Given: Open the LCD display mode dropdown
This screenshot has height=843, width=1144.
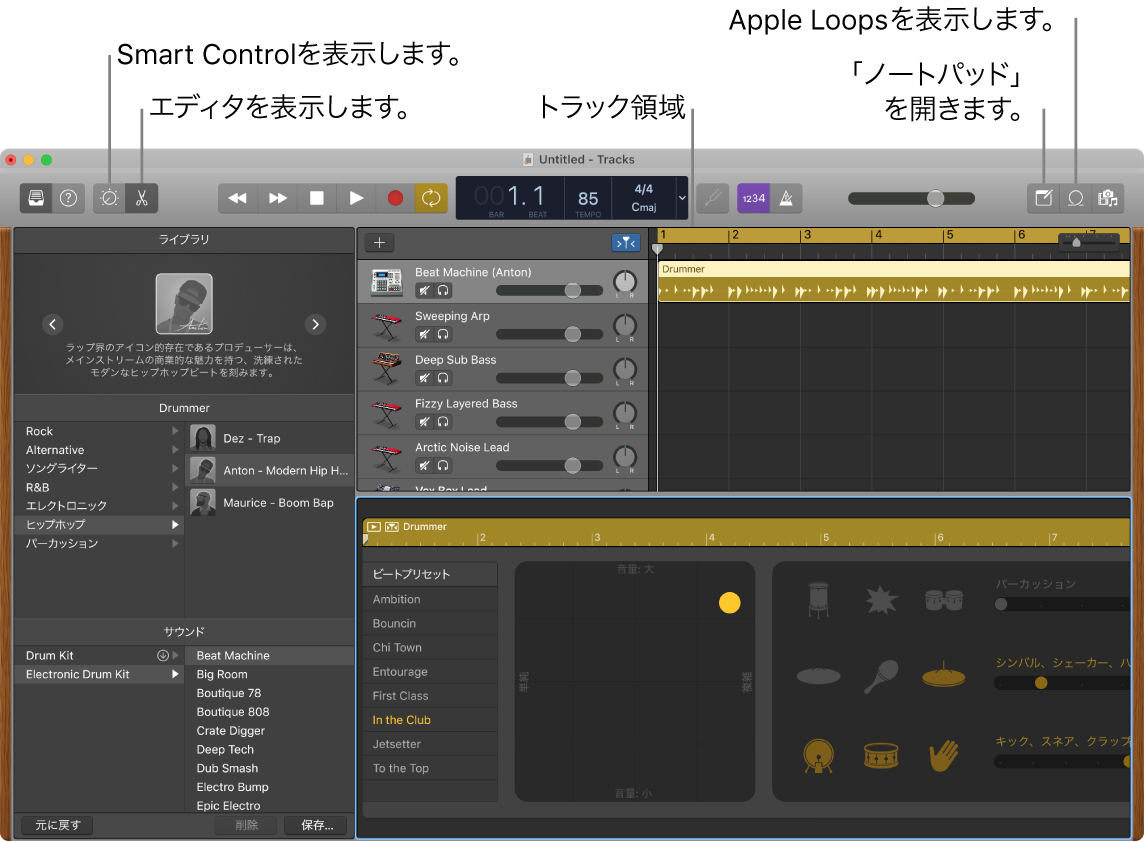Looking at the screenshot, I should (683, 198).
